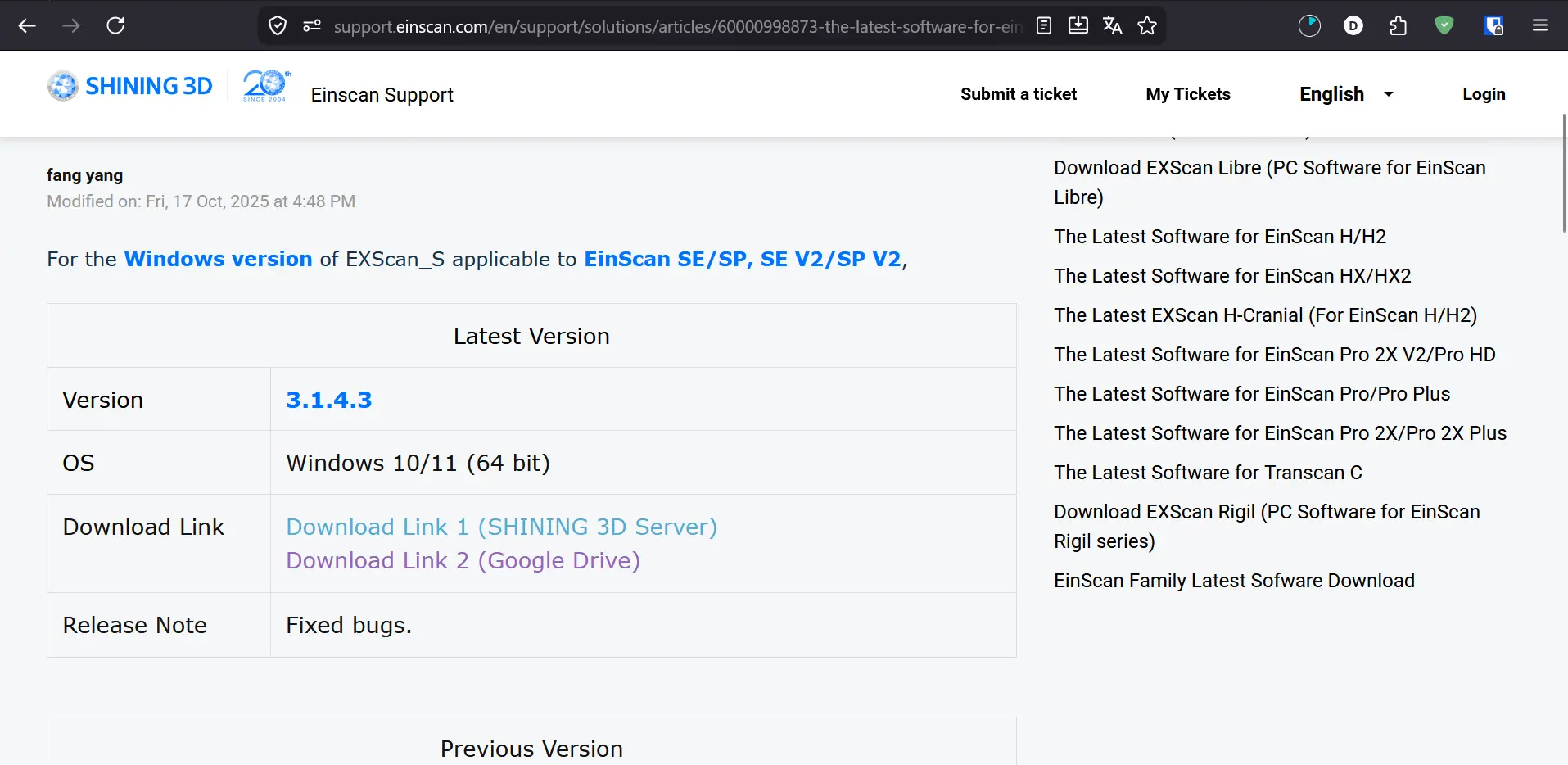Viewport: 1568px width, 765px height.
Task: Open the tracking protection shield icon
Action: pos(278,26)
